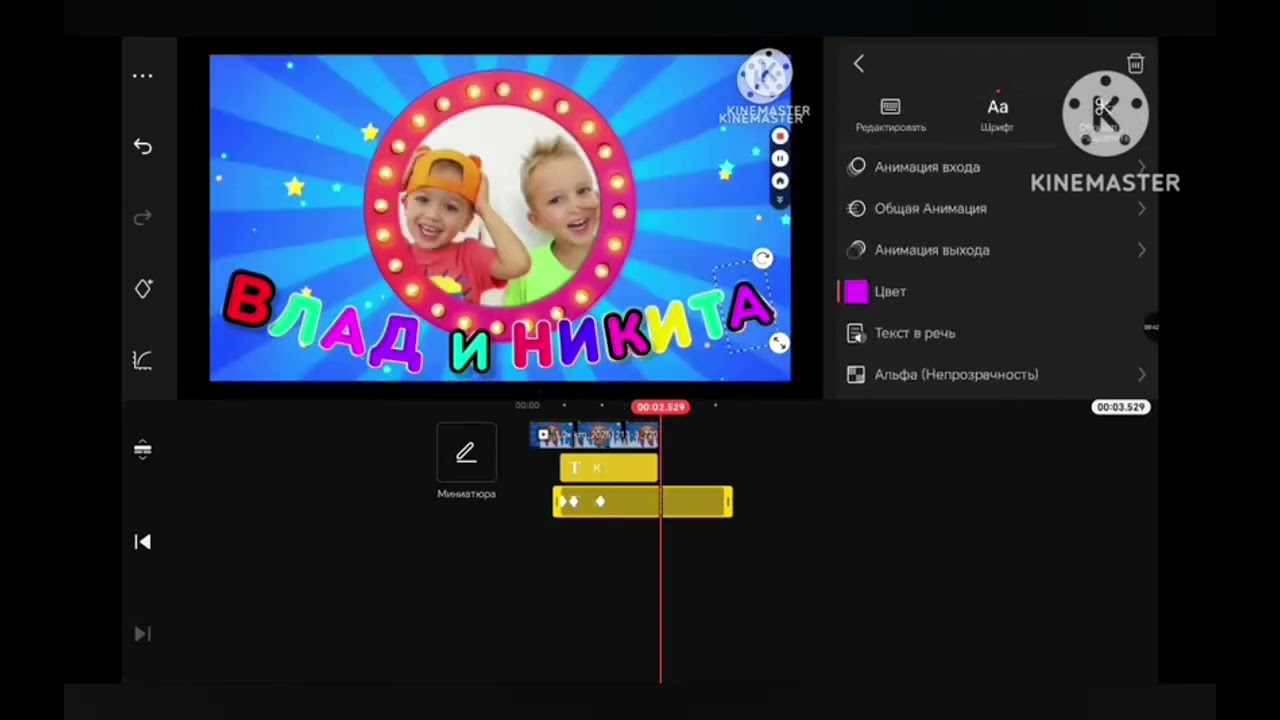
Task: Open the magenta Цвет color swatch
Action: (856, 291)
